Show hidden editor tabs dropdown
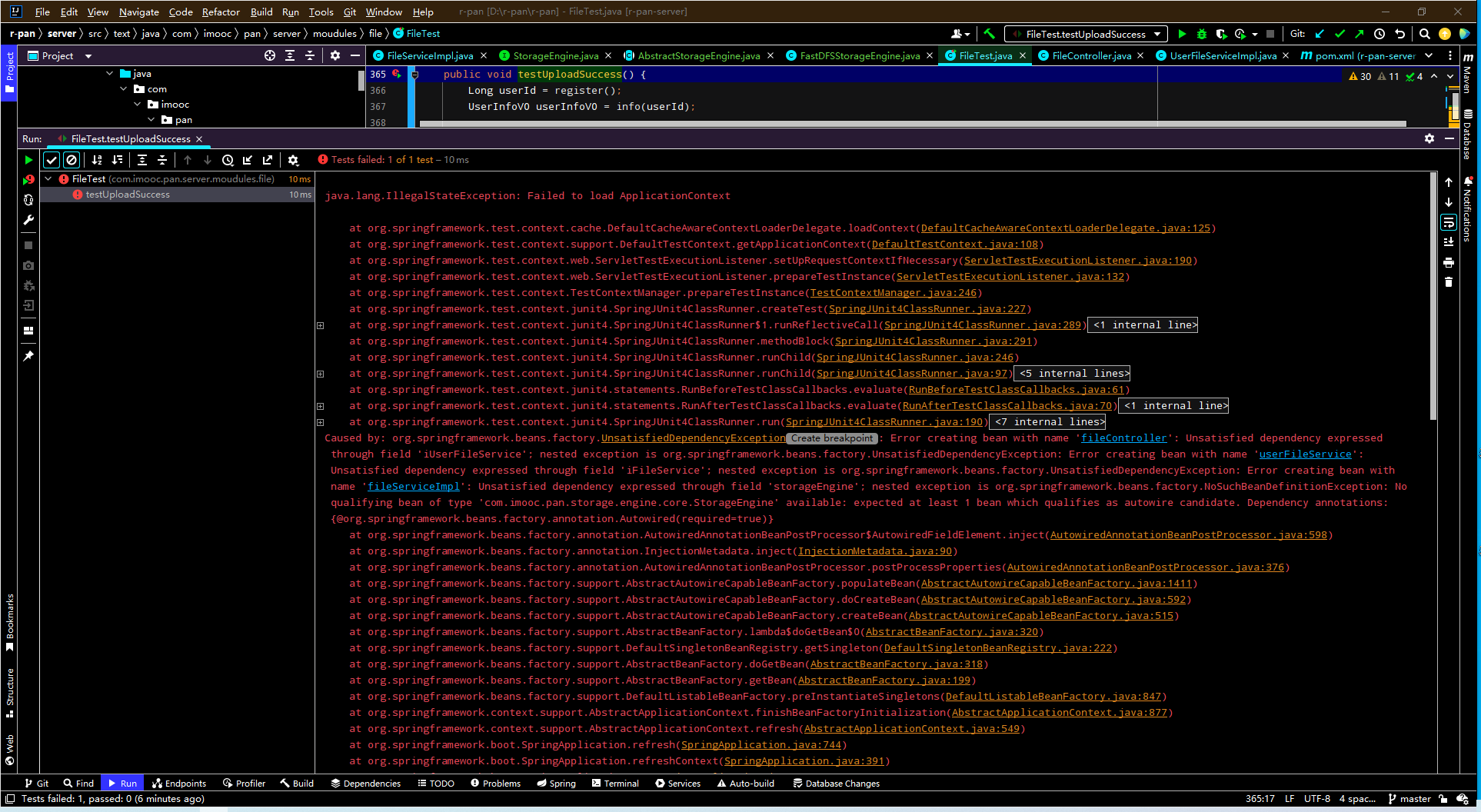1481x812 pixels. [1429, 55]
